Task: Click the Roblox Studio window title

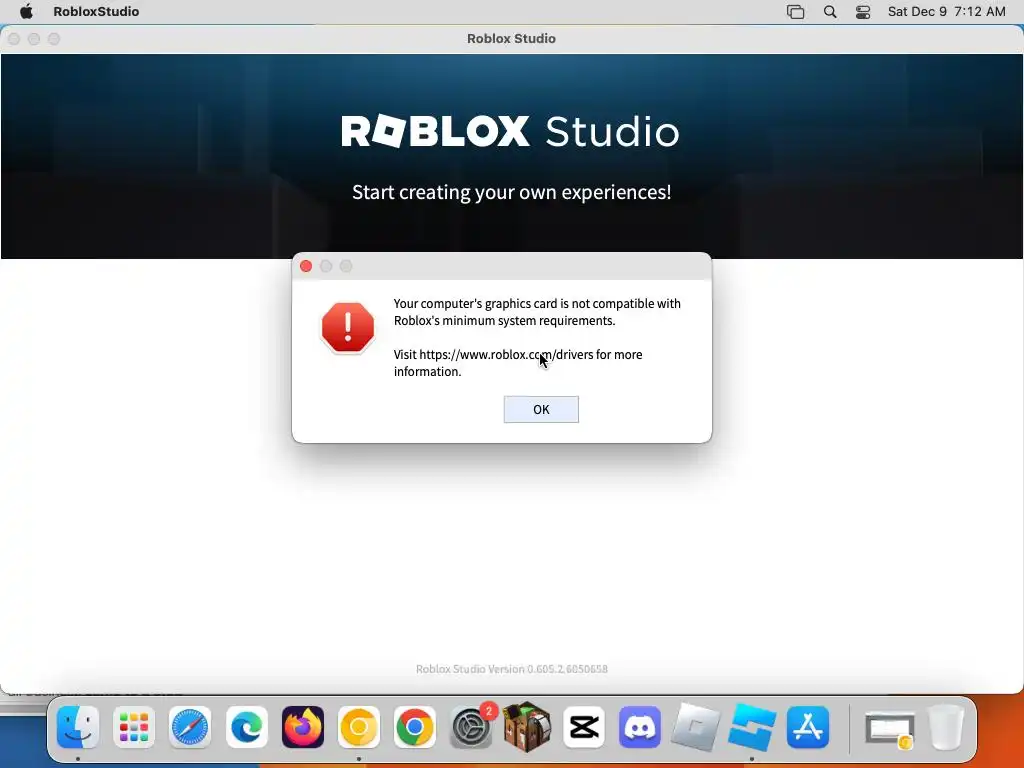Action: coord(511,39)
